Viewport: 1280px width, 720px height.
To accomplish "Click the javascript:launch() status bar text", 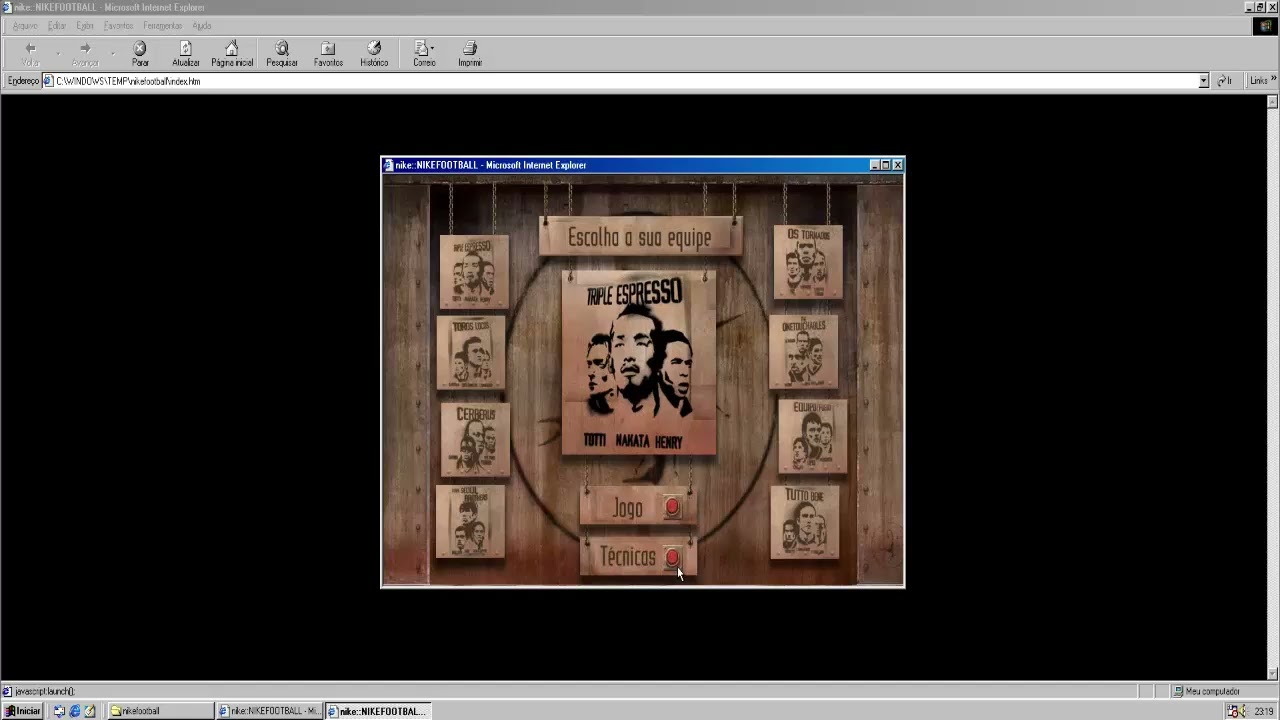I will point(45,691).
